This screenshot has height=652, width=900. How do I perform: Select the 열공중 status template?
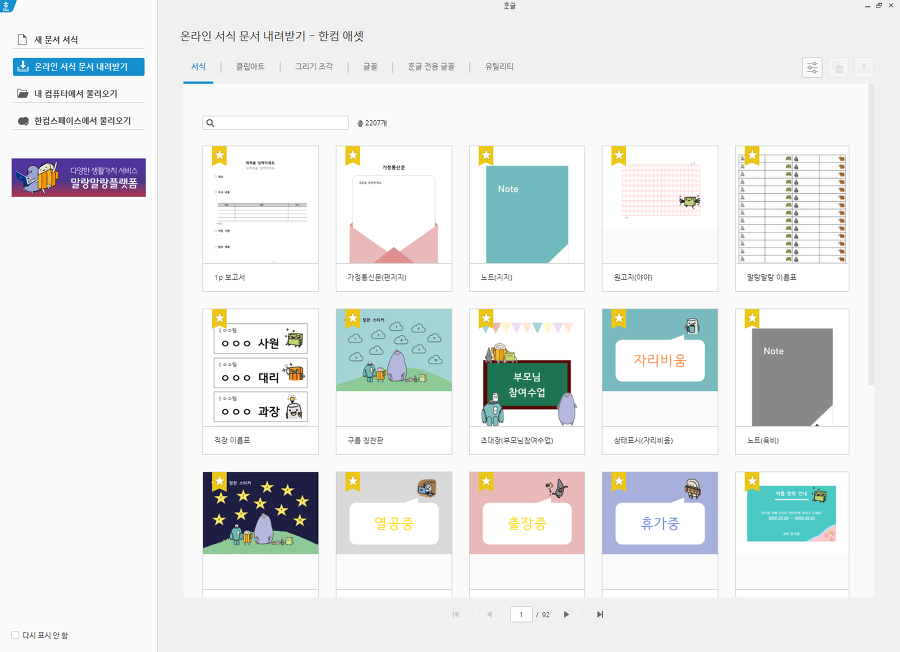[x=394, y=534]
